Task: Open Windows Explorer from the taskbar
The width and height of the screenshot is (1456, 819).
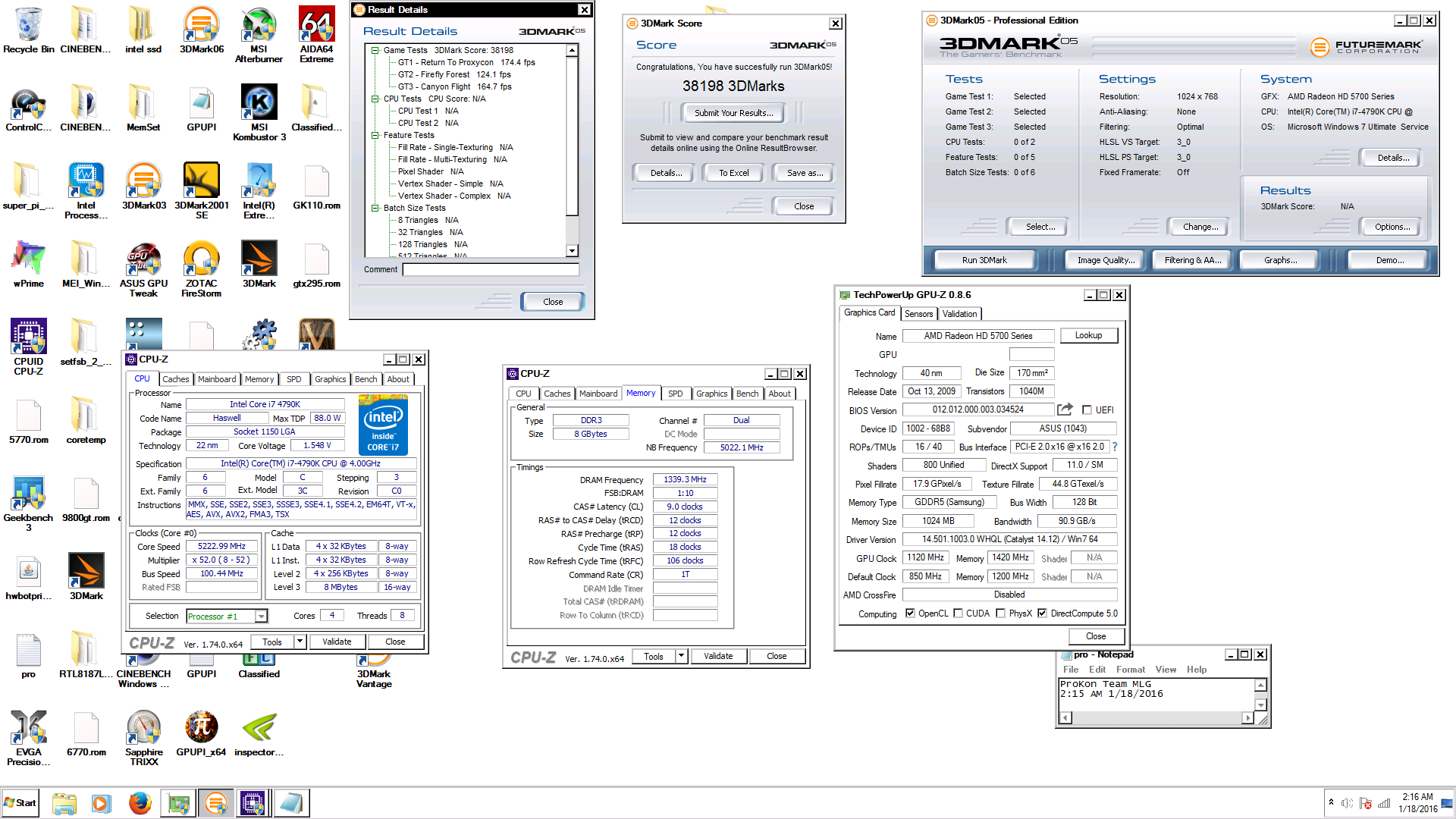Action: coord(64,803)
